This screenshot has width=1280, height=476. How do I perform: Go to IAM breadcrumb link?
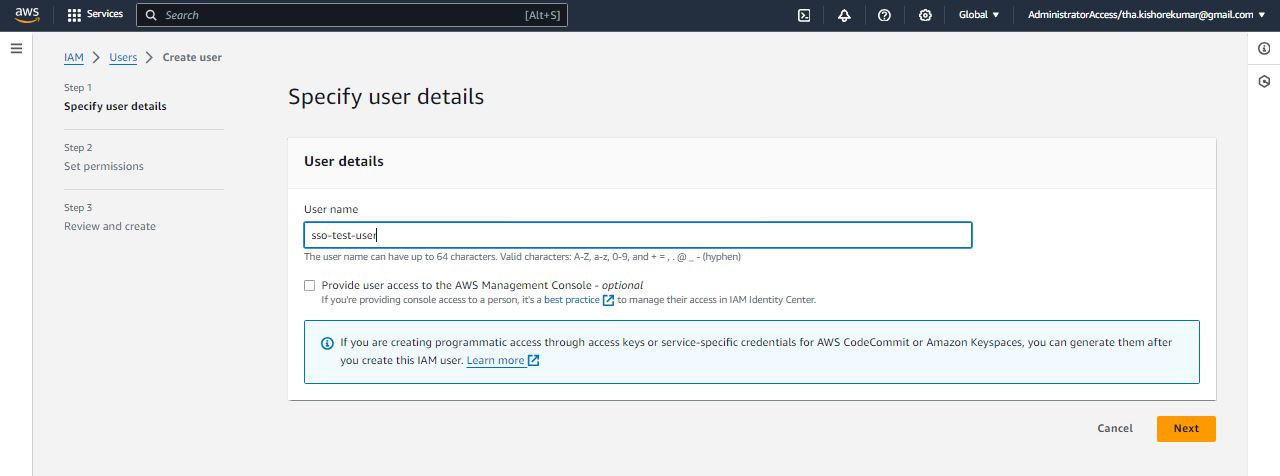pos(74,57)
